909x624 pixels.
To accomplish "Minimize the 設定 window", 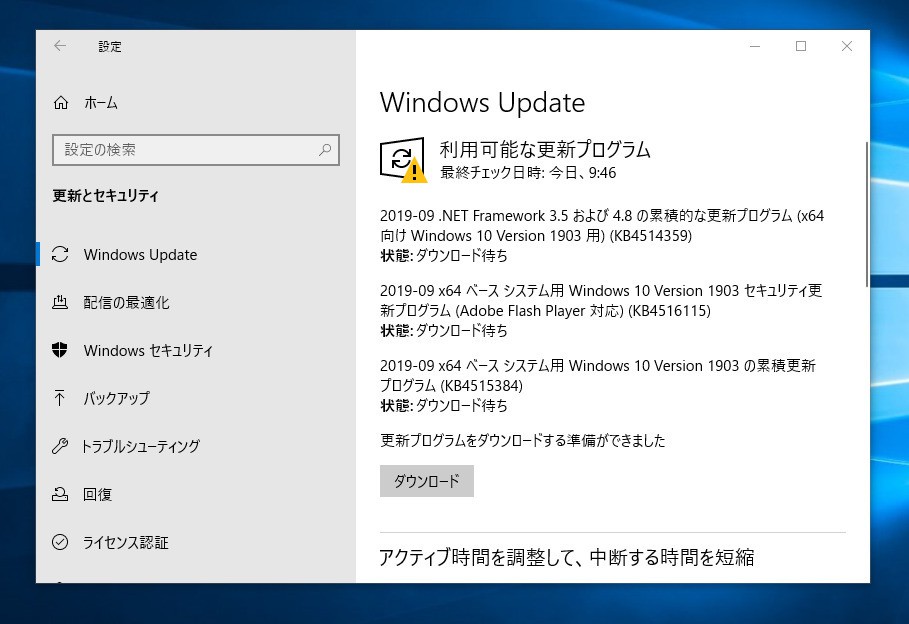I will 755,46.
